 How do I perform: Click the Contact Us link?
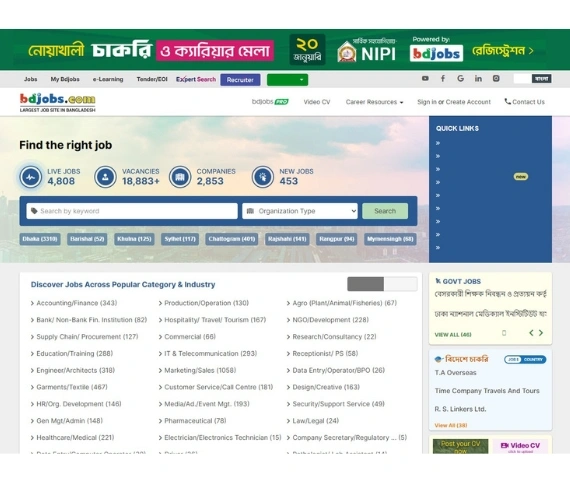[x=529, y=102]
